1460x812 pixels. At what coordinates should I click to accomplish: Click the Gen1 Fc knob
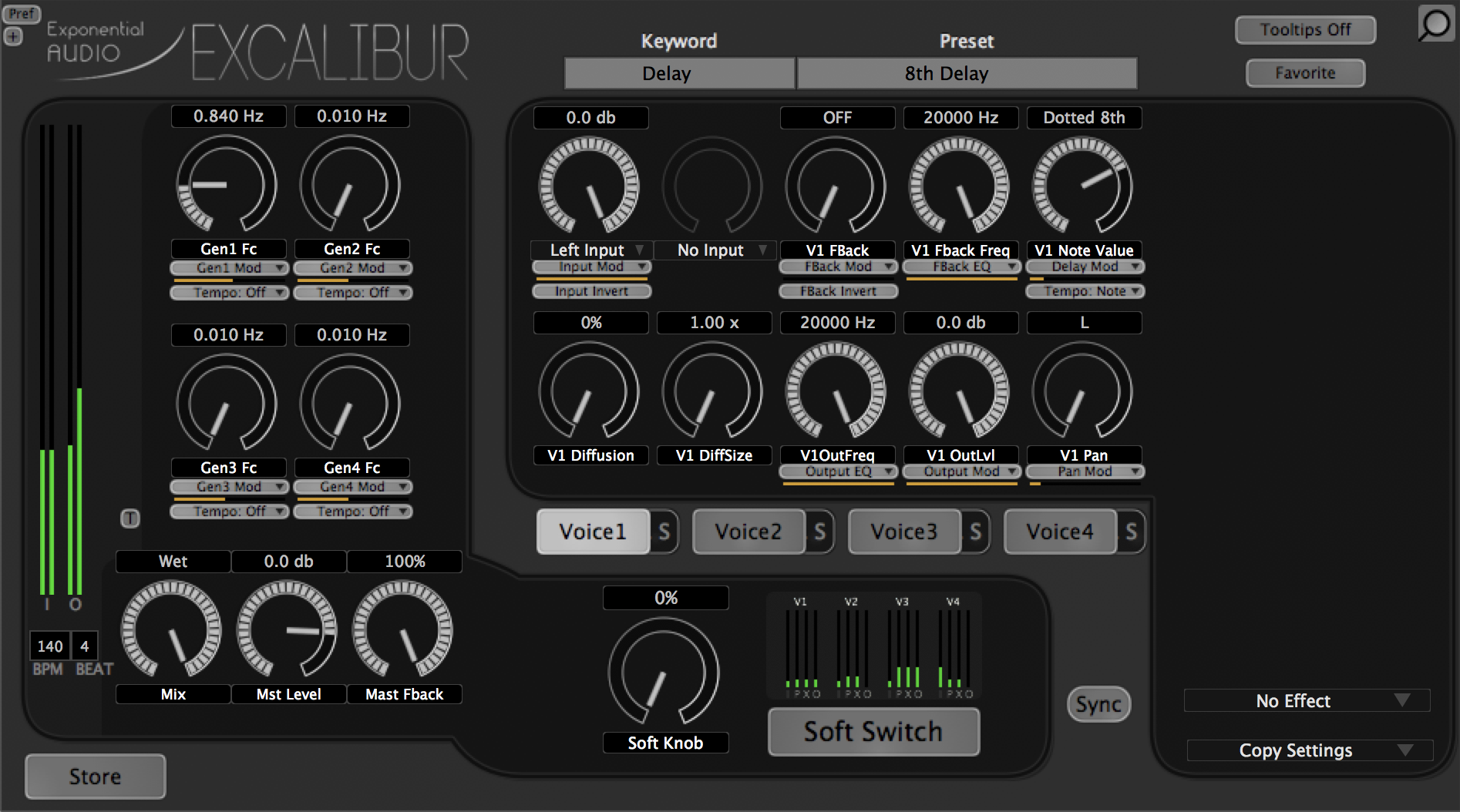227,185
